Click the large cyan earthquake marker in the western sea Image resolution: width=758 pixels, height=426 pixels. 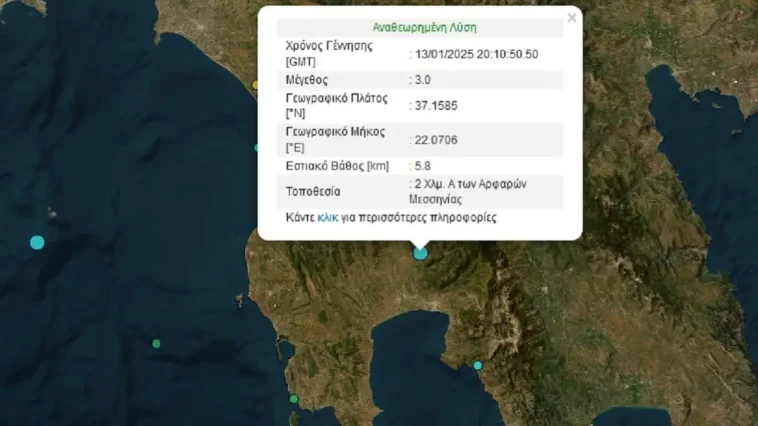[37, 242]
